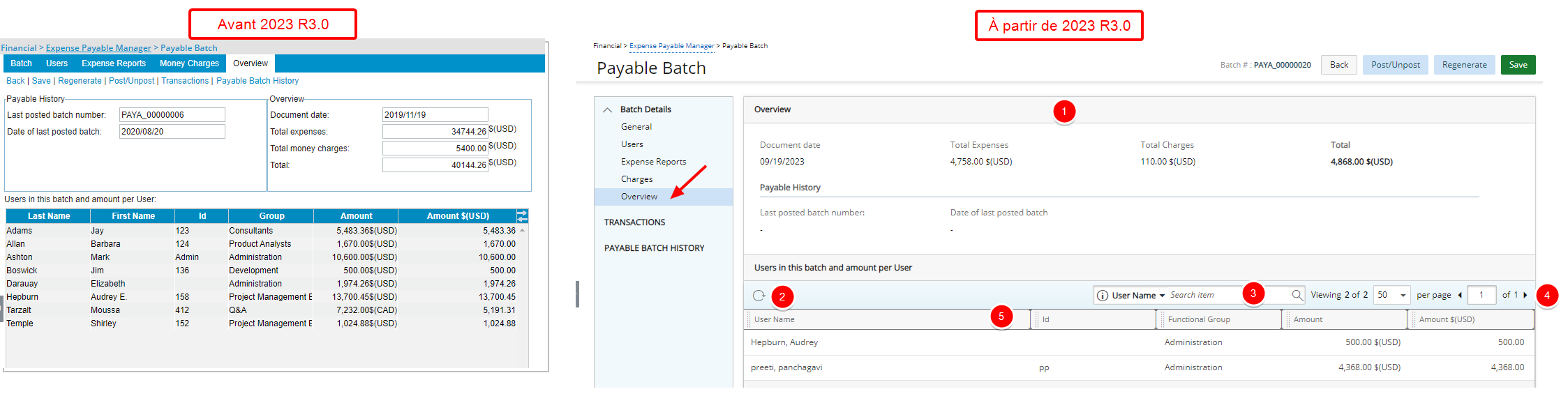This screenshot has width=1568, height=396.
Task: Select Overview in the Batch Details menu
Action: point(639,197)
